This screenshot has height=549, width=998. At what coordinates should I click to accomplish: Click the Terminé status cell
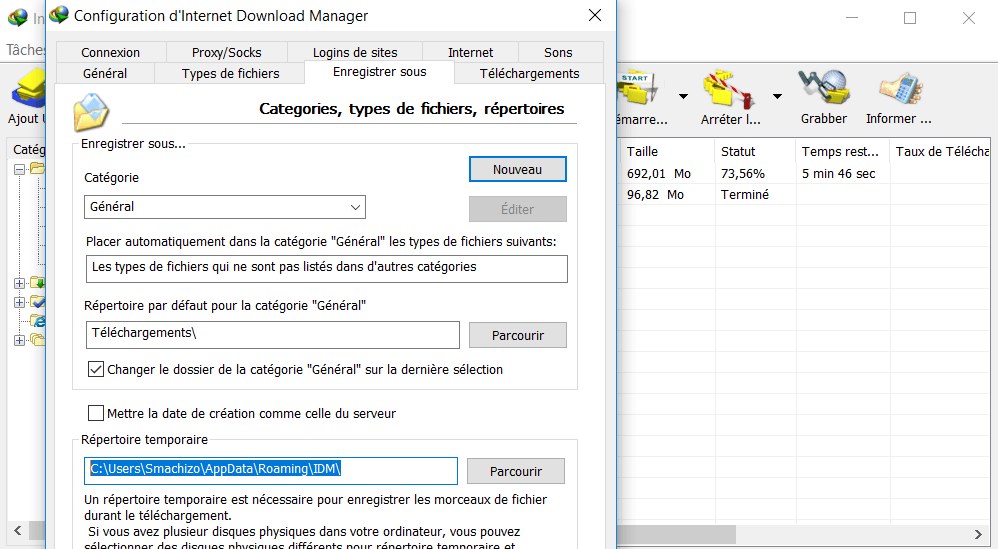(x=745, y=195)
